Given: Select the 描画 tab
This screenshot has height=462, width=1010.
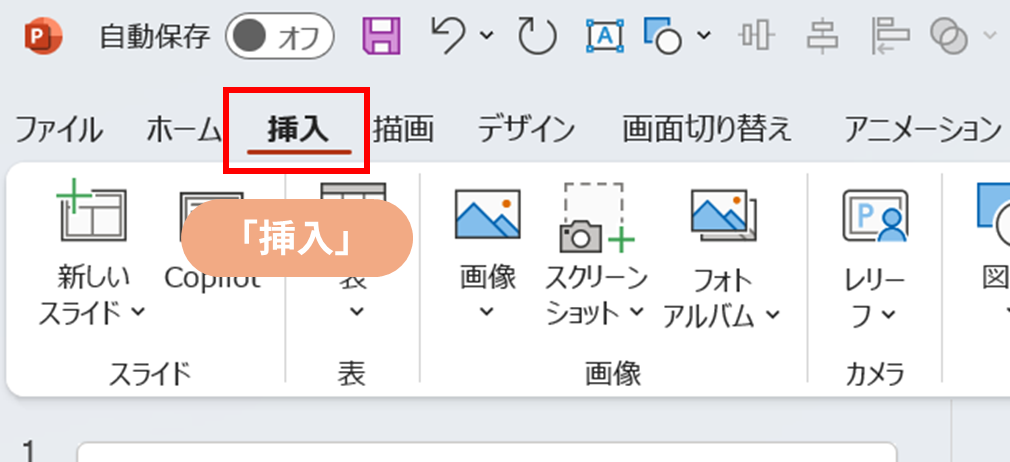Looking at the screenshot, I should 403,129.
